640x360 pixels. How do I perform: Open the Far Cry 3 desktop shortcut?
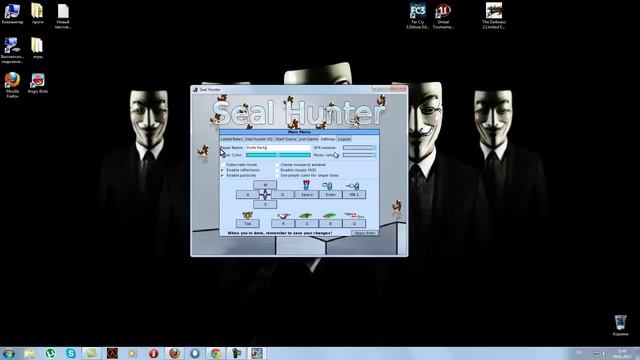[418, 16]
